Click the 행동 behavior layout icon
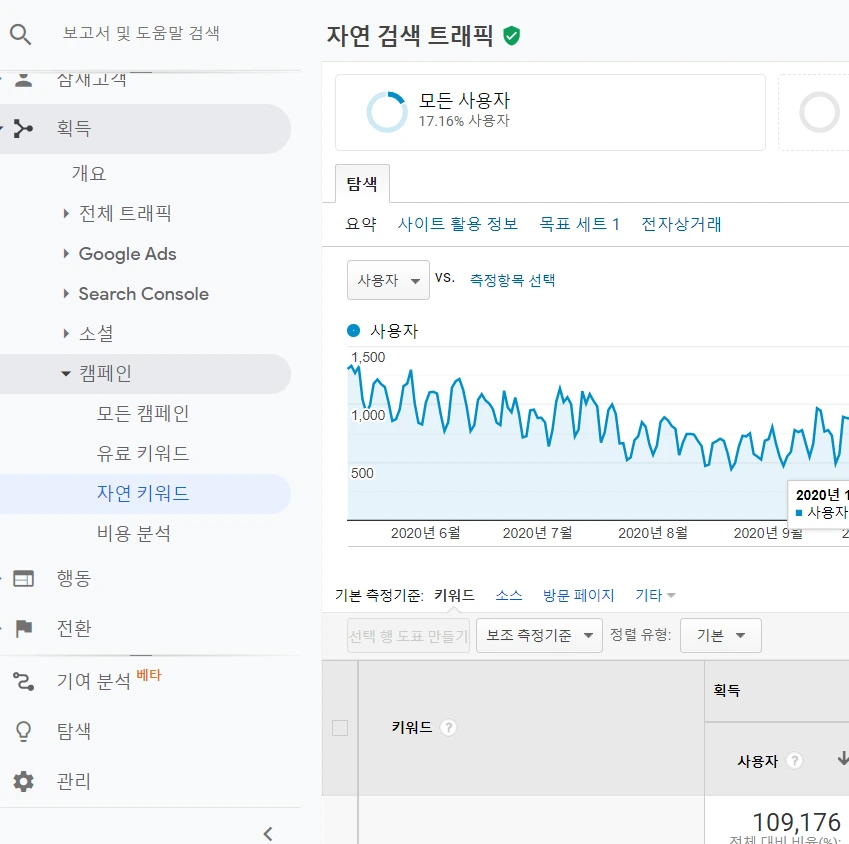The height and width of the screenshot is (844, 849). click(x=23, y=579)
